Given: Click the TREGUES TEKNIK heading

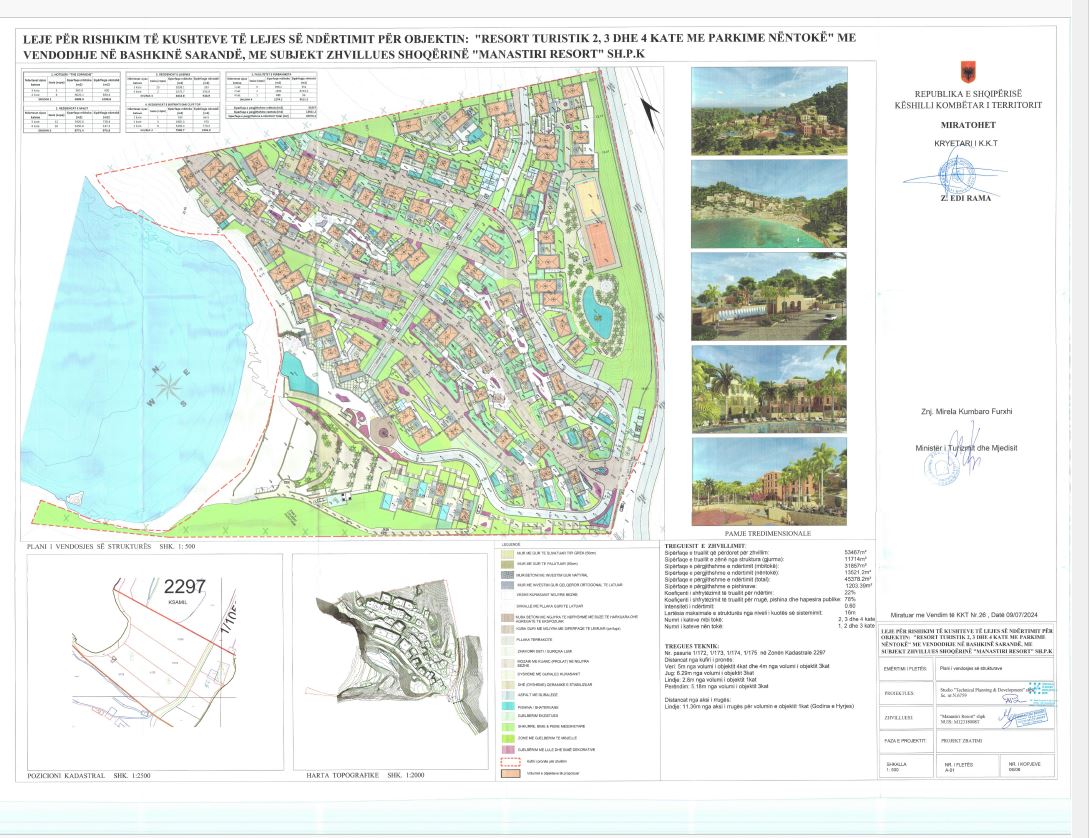Looking at the screenshot, I should click(692, 646).
